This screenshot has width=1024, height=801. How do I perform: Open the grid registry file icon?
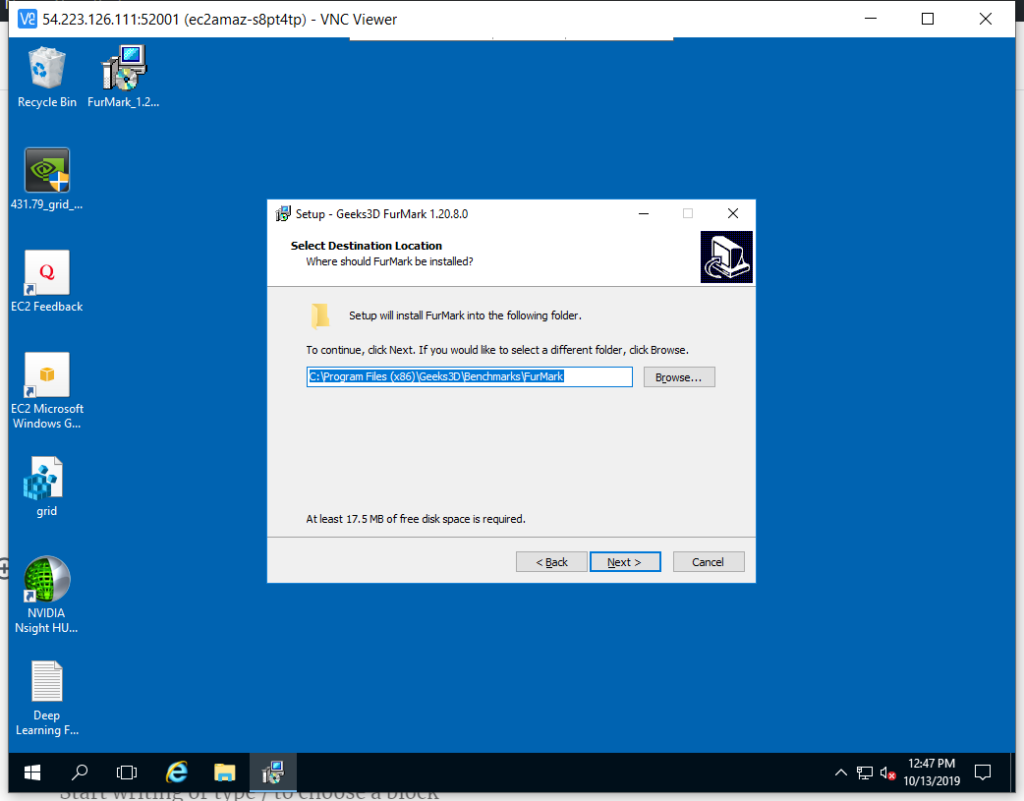(47, 480)
